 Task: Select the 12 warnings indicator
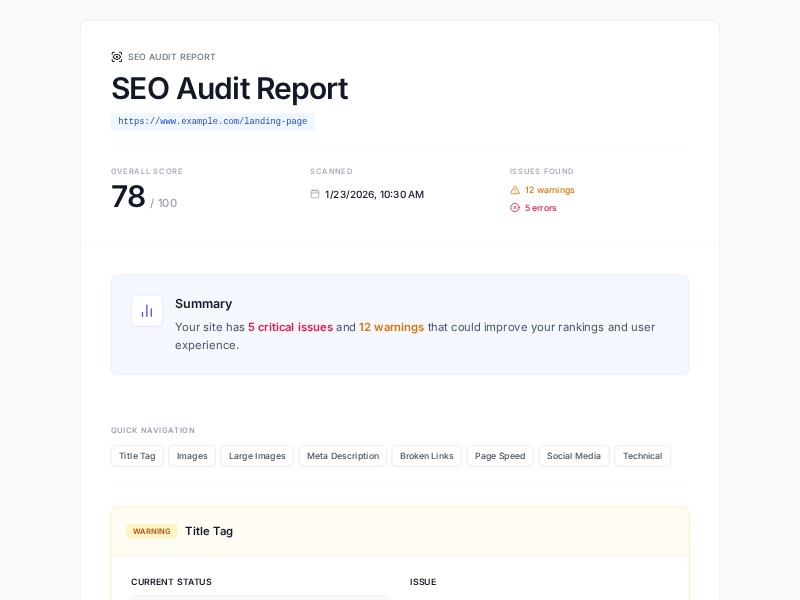point(543,190)
